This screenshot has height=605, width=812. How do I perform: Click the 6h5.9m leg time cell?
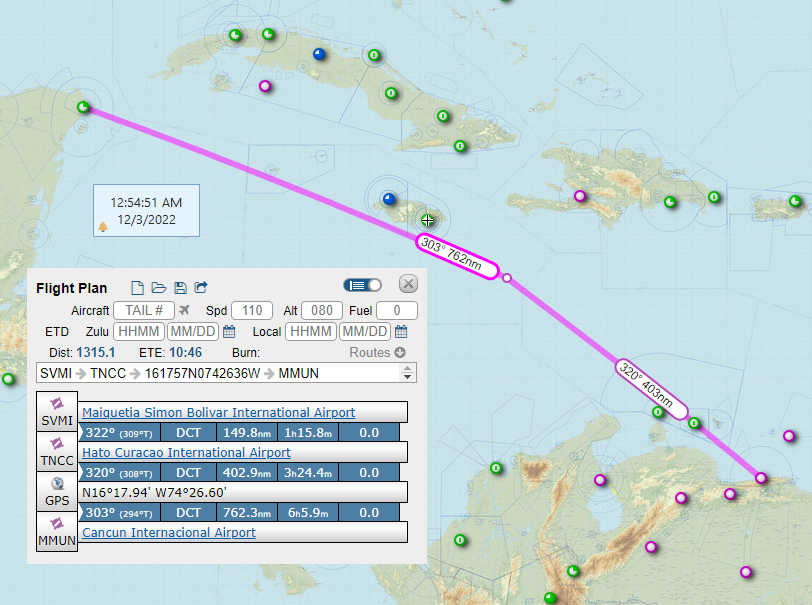308,512
